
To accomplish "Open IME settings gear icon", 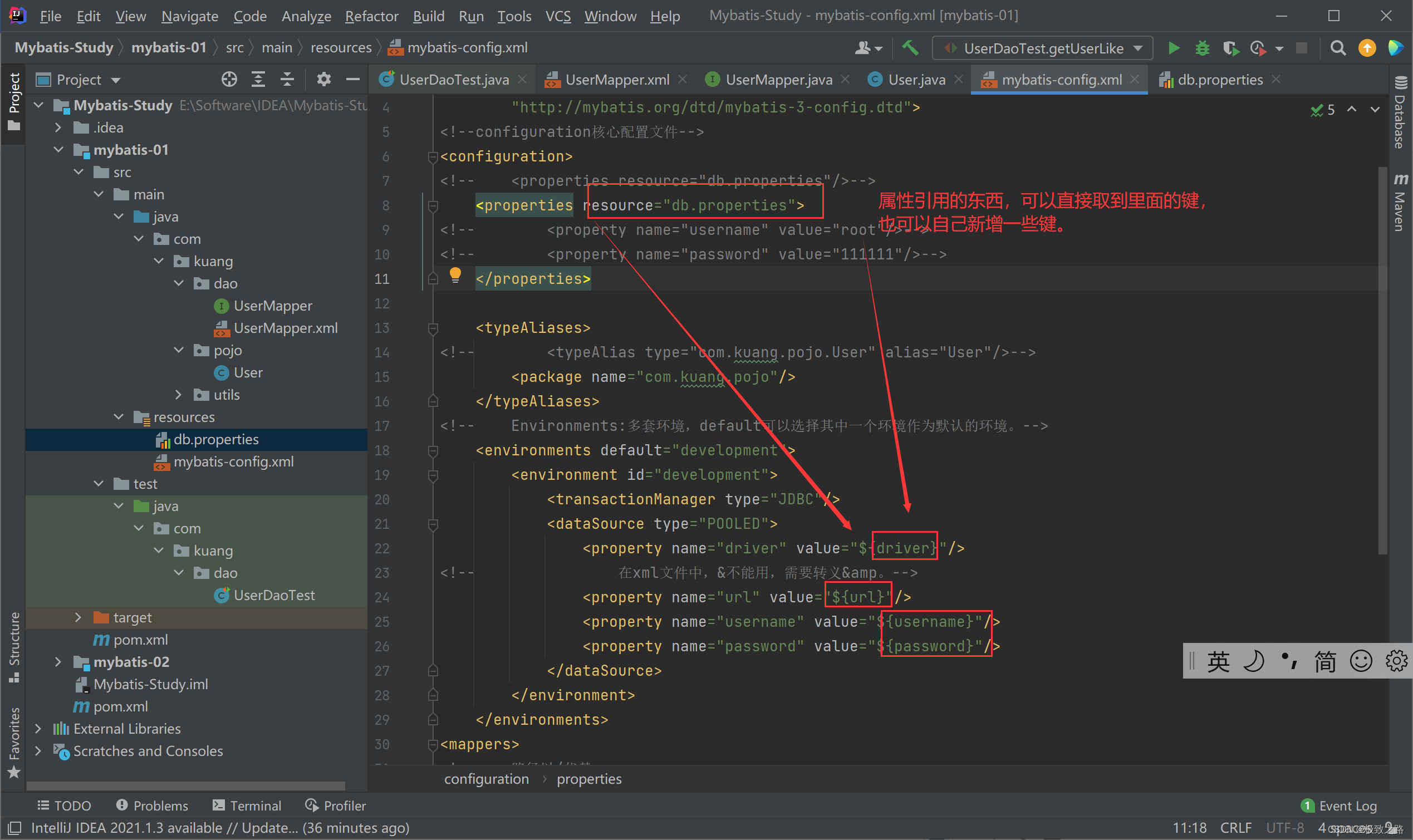I will tap(1396, 661).
